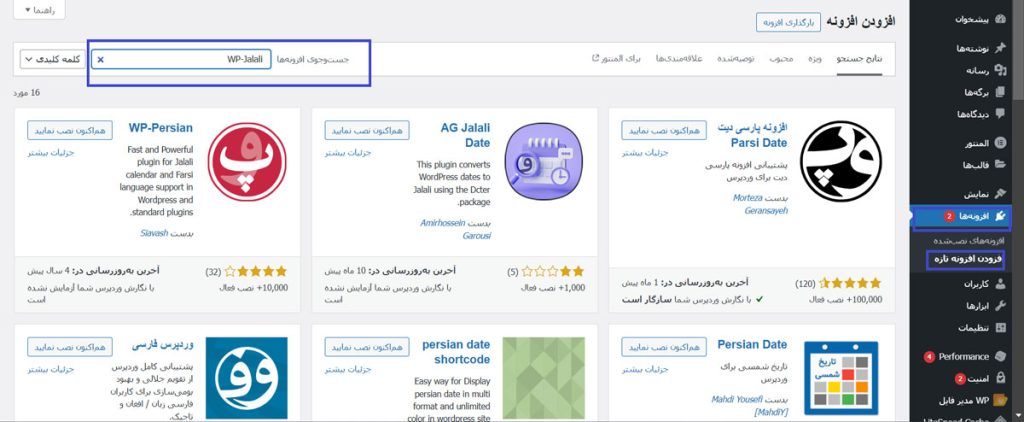Click the WP File Manager folder icon

click(1000, 400)
